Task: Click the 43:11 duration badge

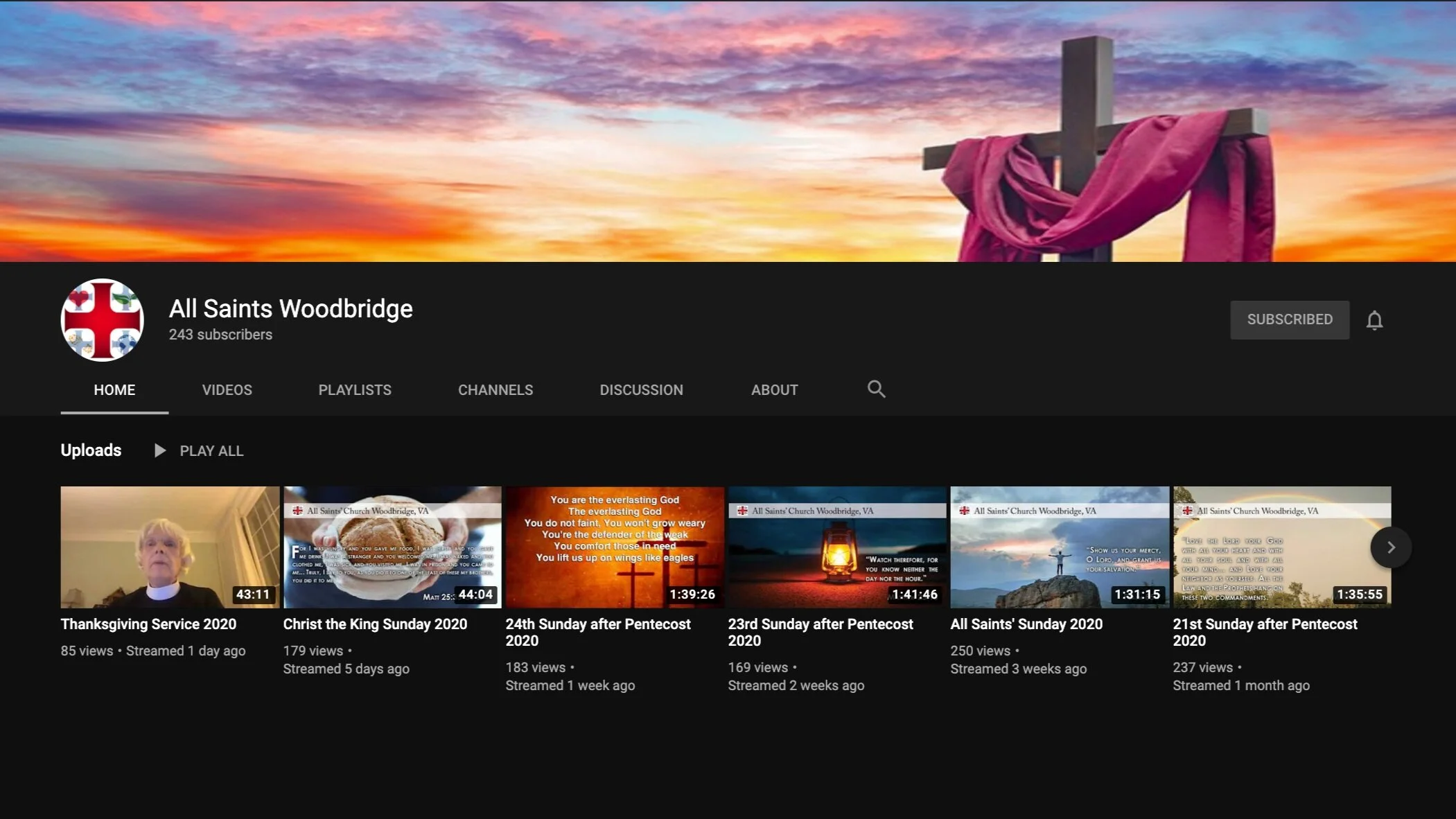Action: [x=253, y=595]
